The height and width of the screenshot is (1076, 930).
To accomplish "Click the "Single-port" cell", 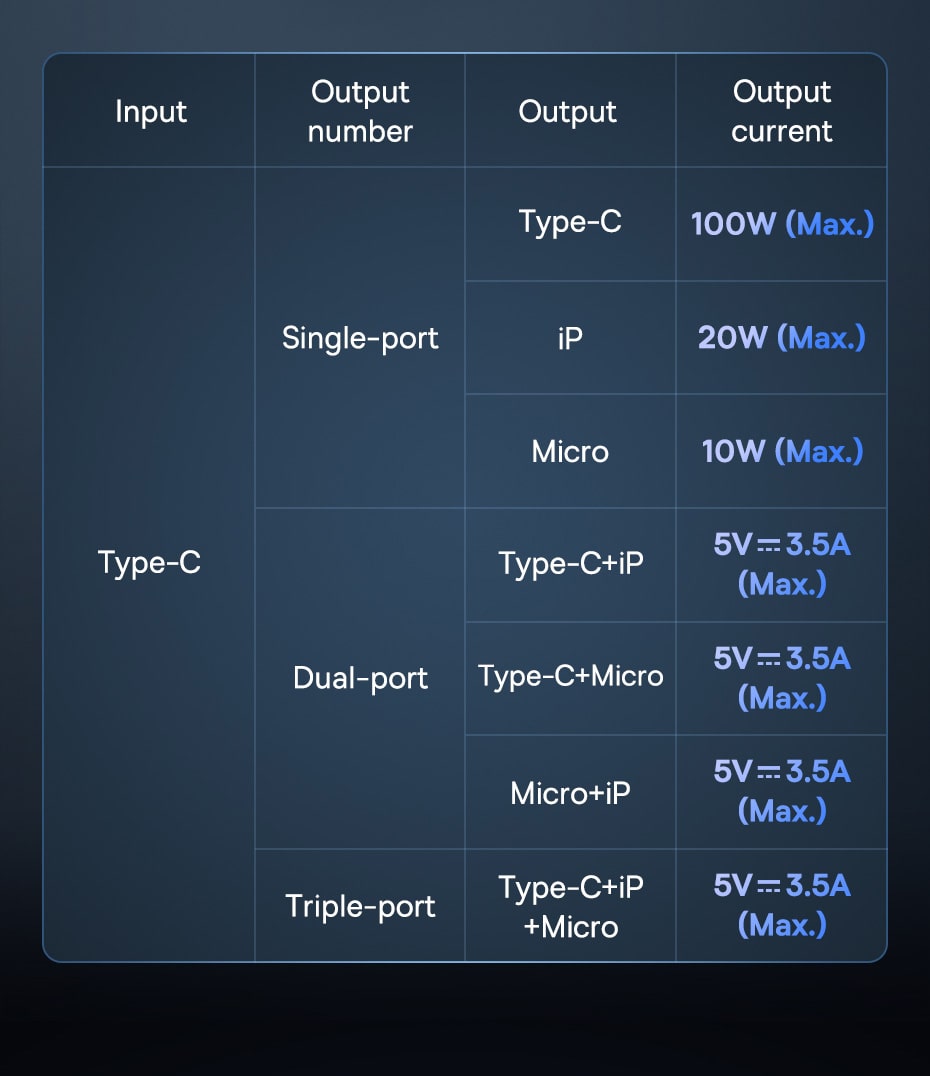I will pyautogui.click(x=360, y=338).
